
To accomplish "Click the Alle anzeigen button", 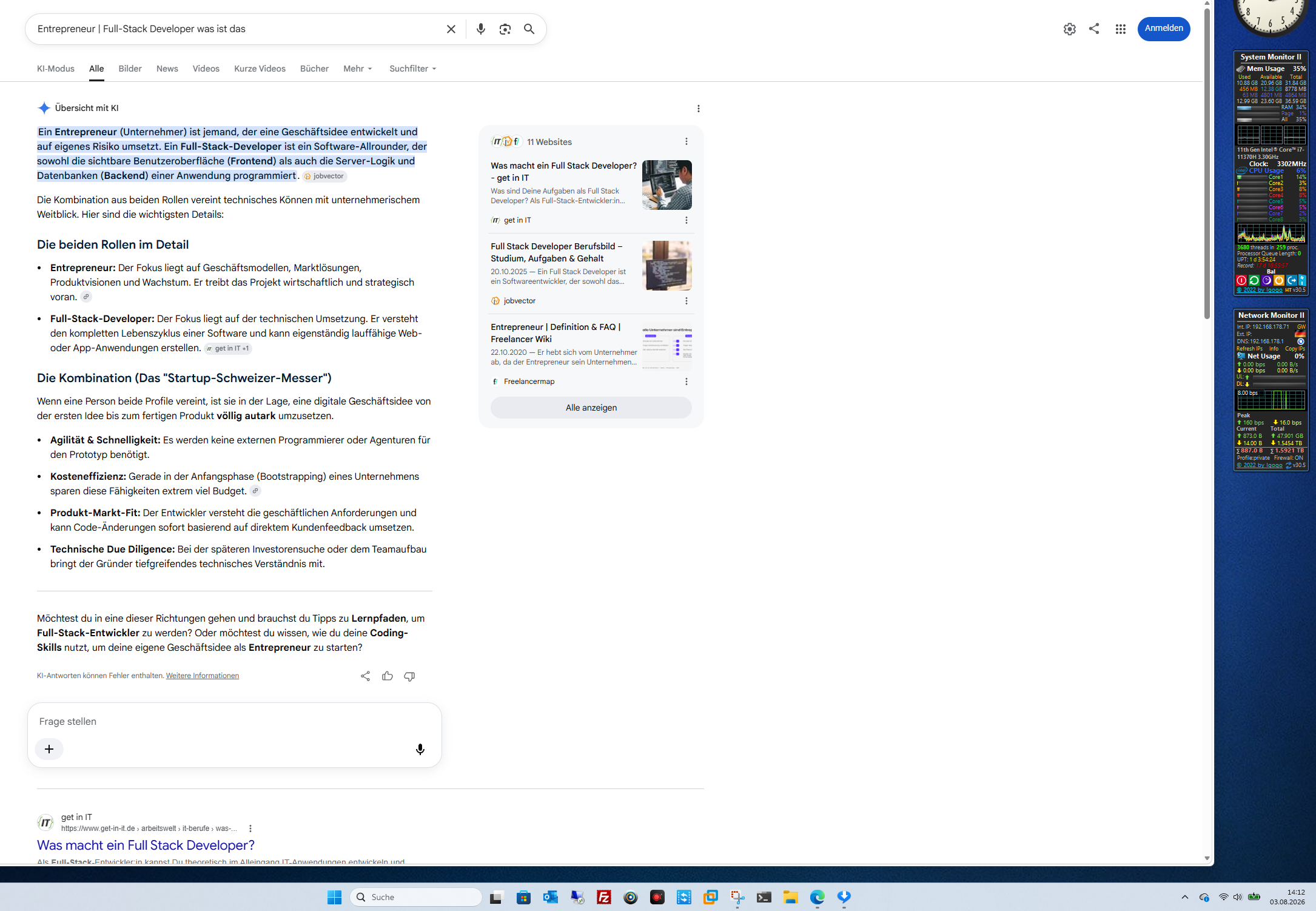I will point(591,408).
